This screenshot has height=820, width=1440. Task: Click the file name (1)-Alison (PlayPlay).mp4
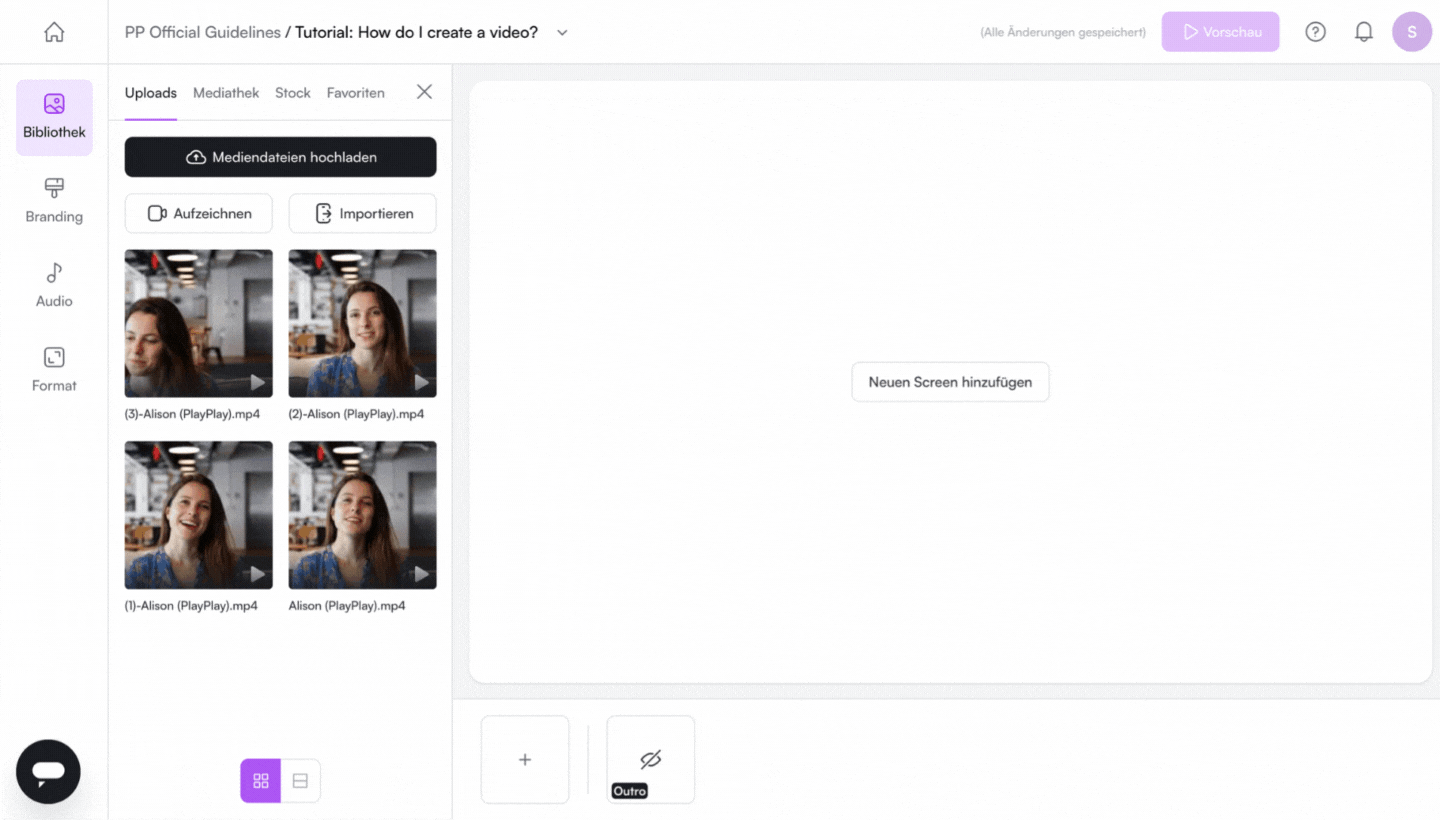pyautogui.click(x=191, y=606)
